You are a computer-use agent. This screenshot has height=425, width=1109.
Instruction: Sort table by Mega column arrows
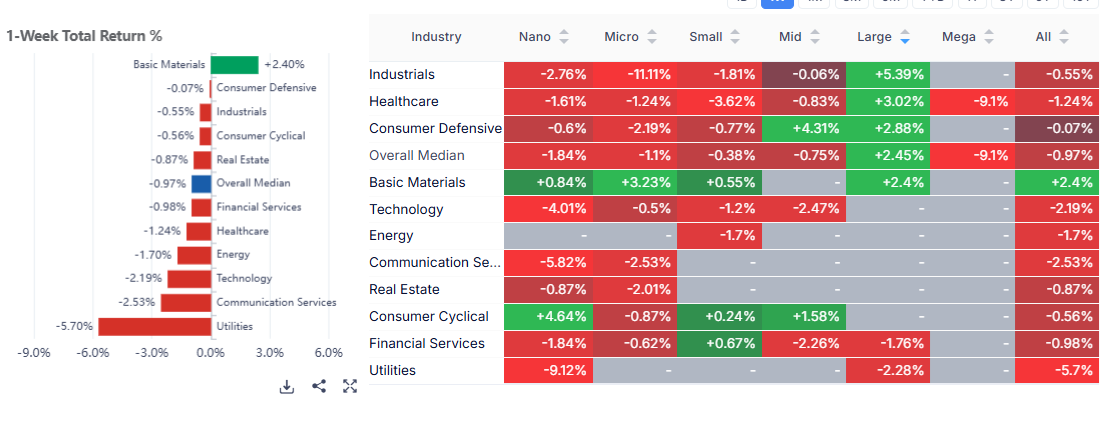coord(989,38)
